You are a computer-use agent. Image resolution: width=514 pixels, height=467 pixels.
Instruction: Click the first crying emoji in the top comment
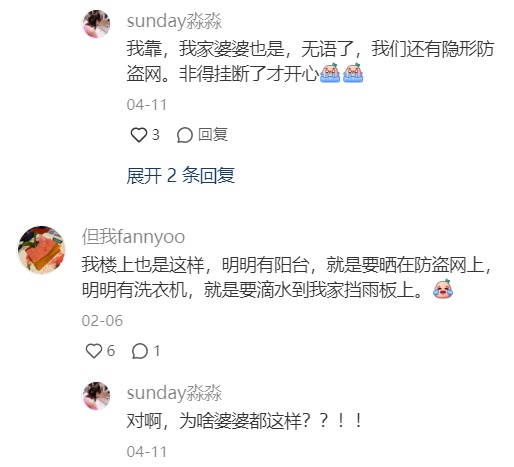point(329,72)
